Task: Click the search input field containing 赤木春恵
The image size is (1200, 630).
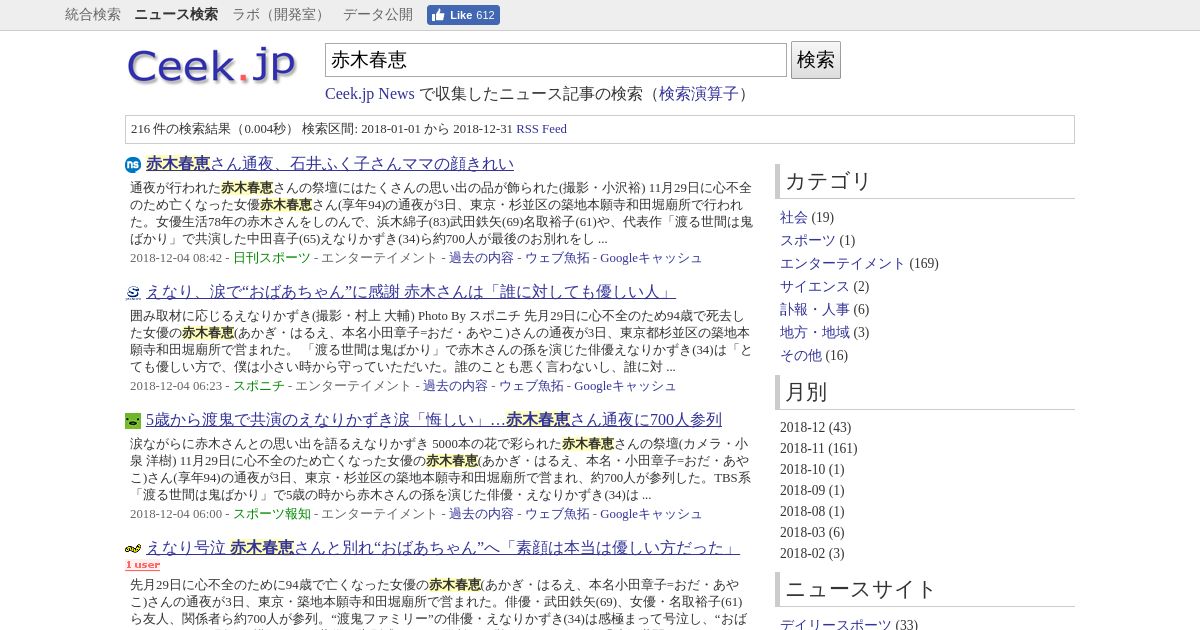Action: (x=556, y=60)
